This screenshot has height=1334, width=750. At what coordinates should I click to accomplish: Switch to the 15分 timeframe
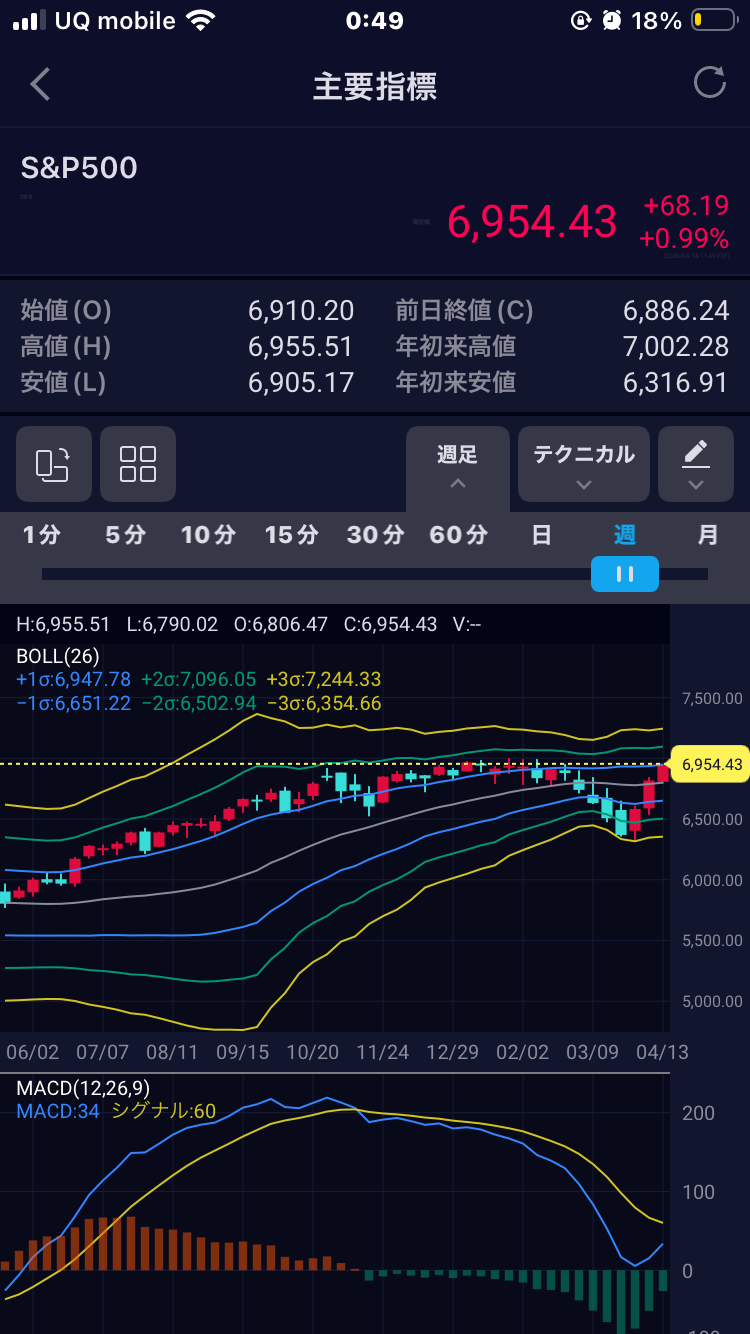point(291,535)
